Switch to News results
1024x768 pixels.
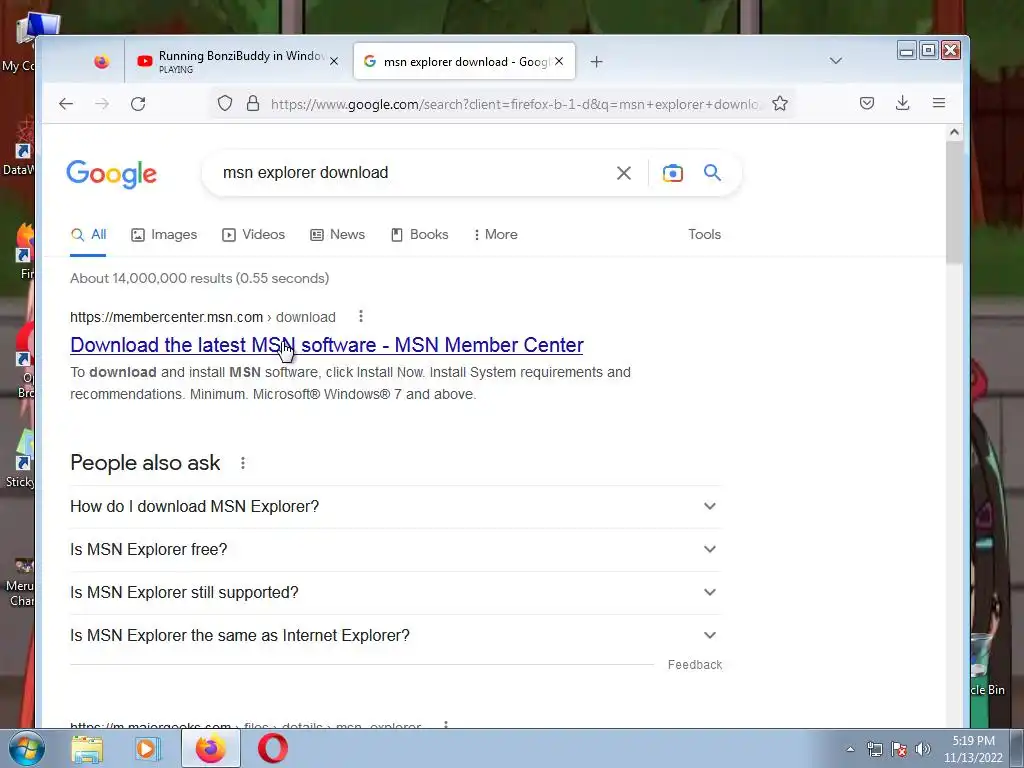[x=337, y=234]
